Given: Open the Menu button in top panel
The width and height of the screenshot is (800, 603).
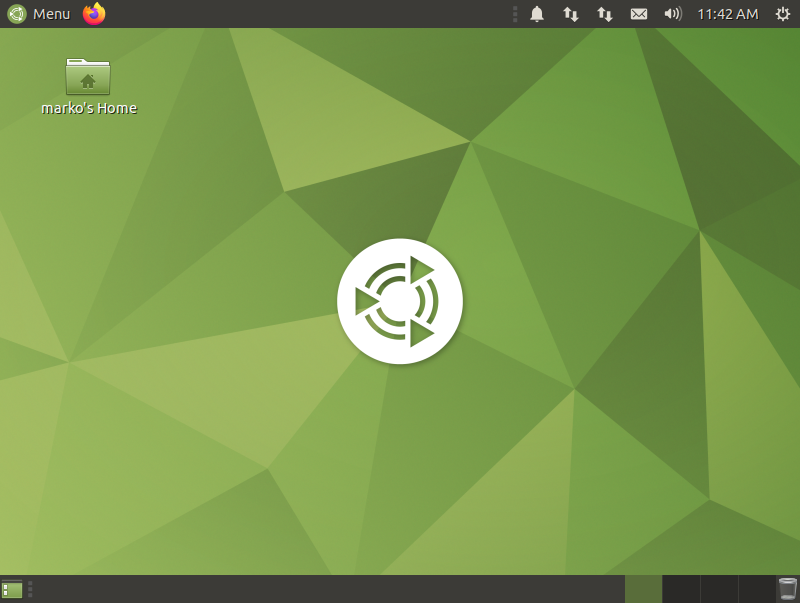Looking at the screenshot, I should [x=39, y=14].
